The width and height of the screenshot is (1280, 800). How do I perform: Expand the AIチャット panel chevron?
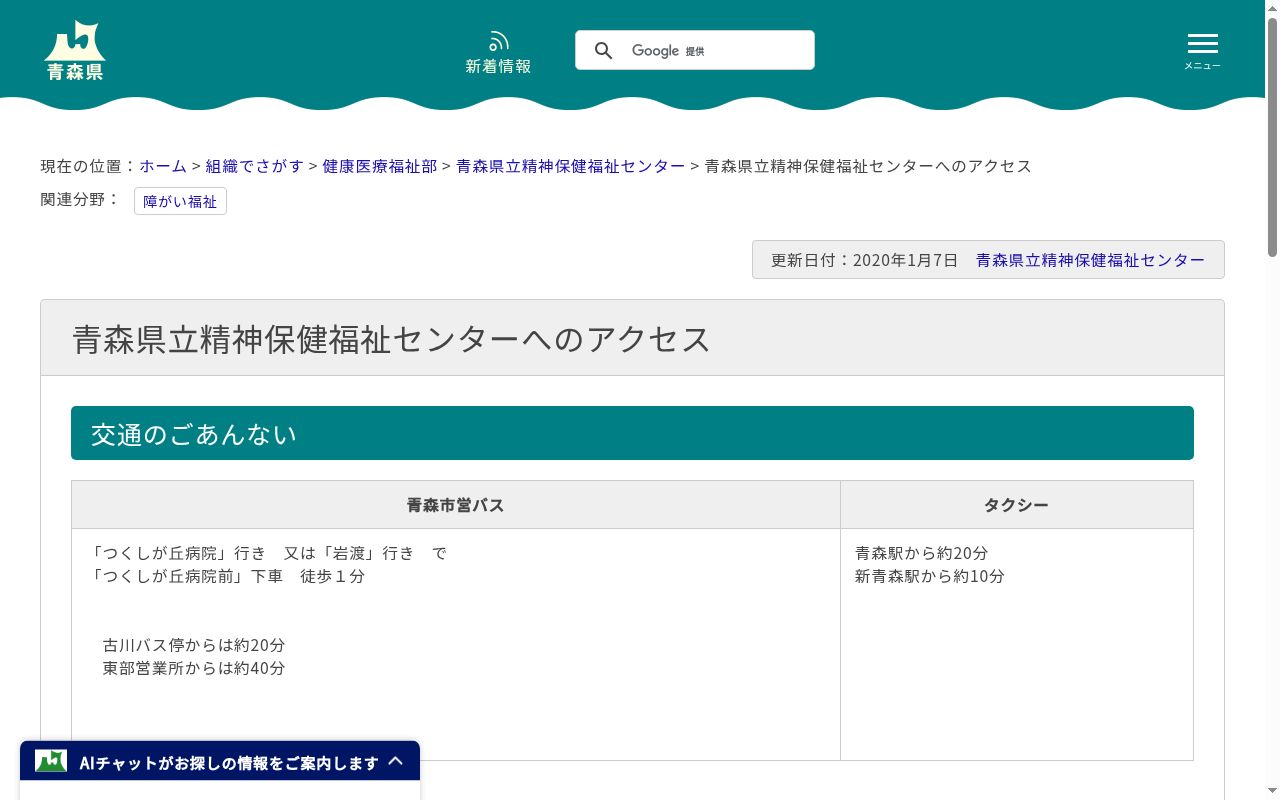[396, 761]
